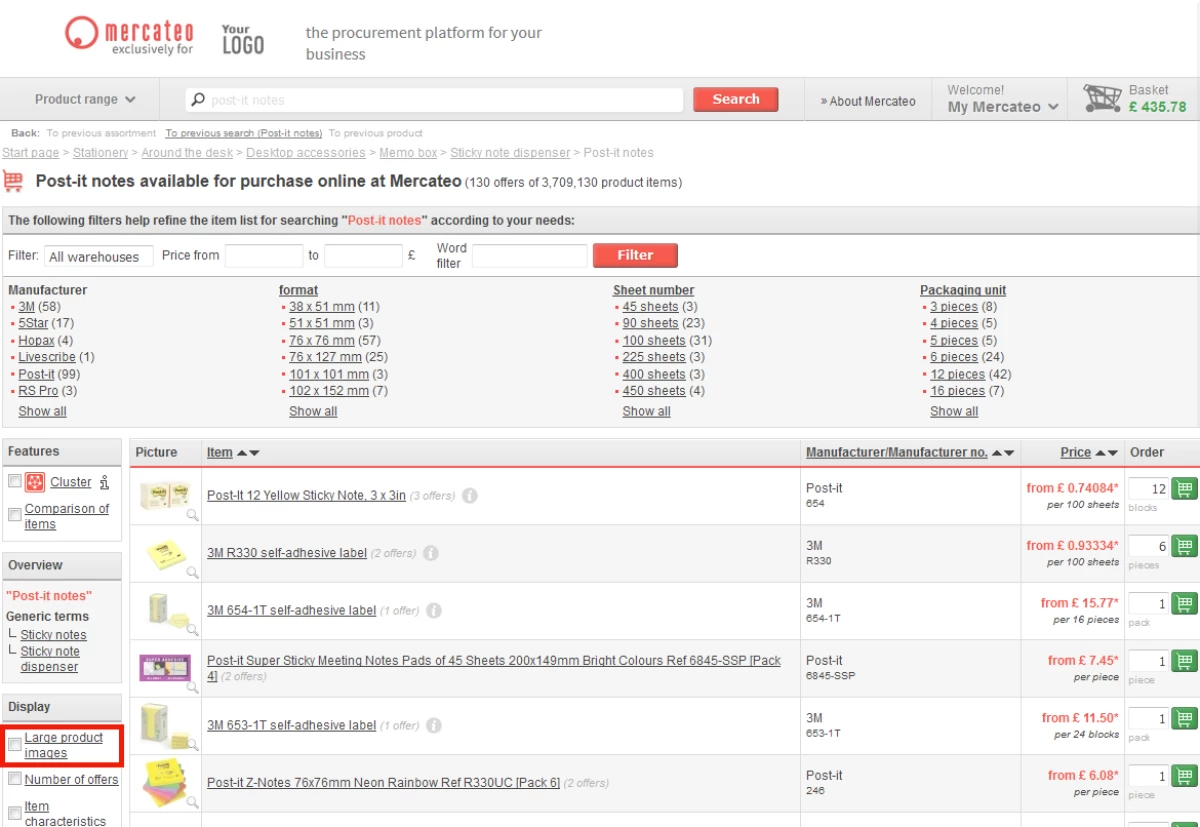The height and width of the screenshot is (827, 1200).
Task: Open the All warehouses filter dropdown
Action: [98, 257]
